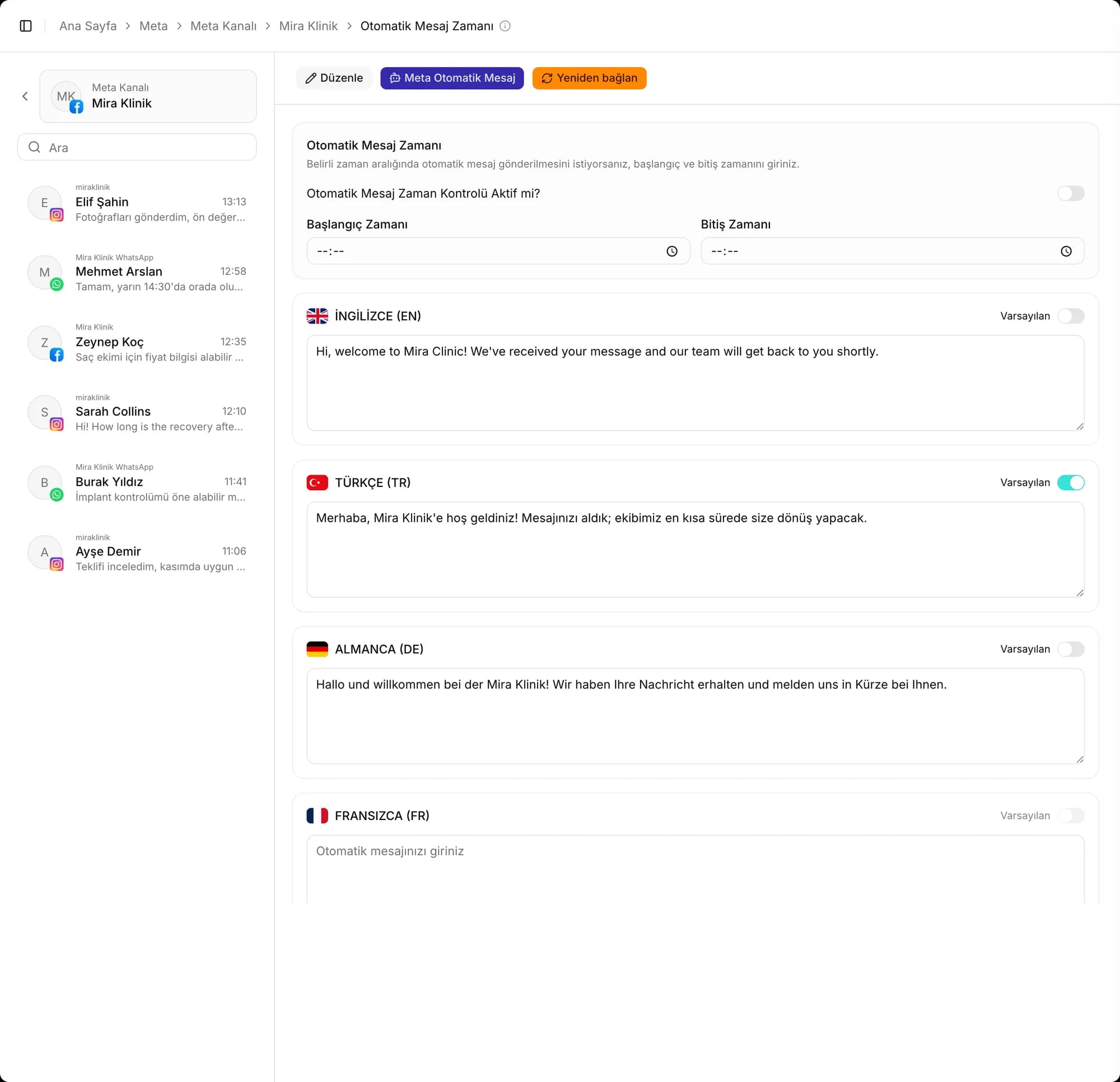Go back with the left chevron arrow
The image size is (1120, 1082).
tap(25, 96)
